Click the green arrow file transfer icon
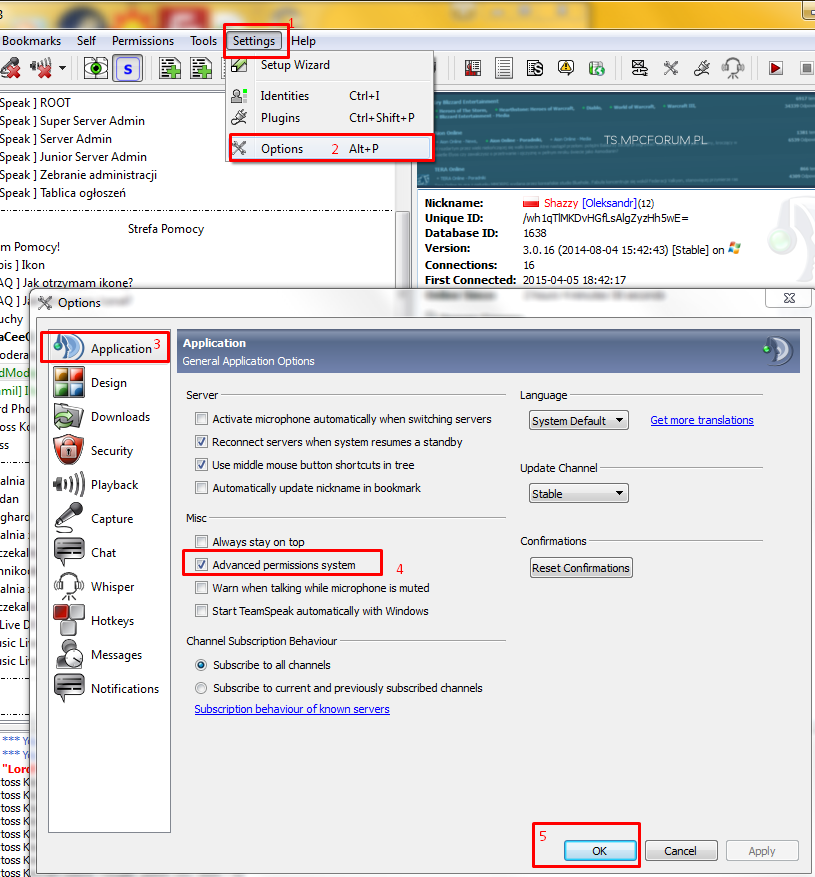Viewport: 815px width, 877px height. click(596, 68)
